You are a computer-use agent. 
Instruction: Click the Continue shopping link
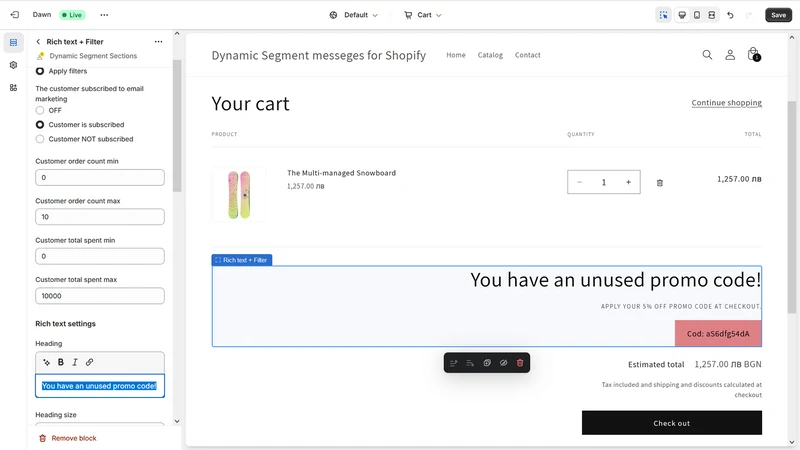tap(727, 103)
